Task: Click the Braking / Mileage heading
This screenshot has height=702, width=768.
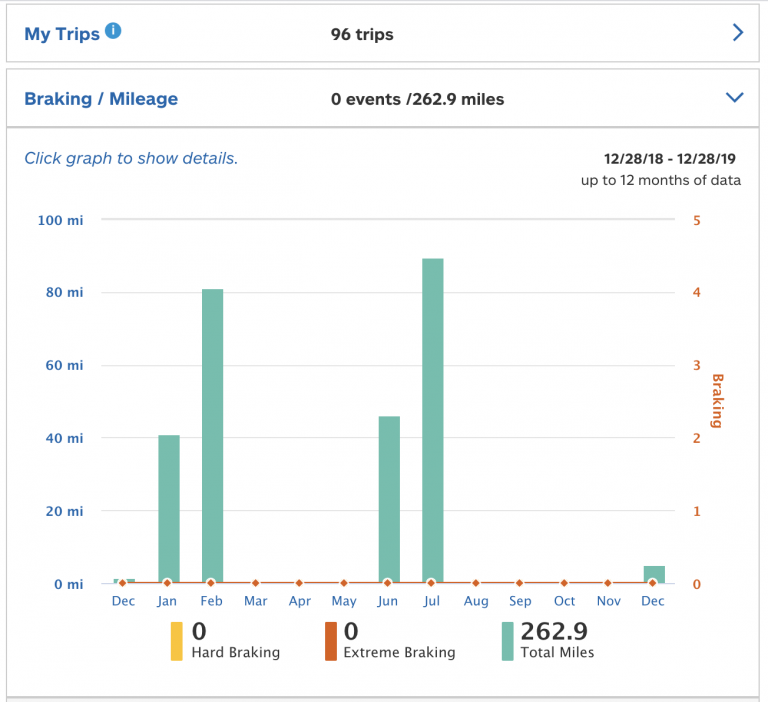Action: pyautogui.click(x=101, y=99)
